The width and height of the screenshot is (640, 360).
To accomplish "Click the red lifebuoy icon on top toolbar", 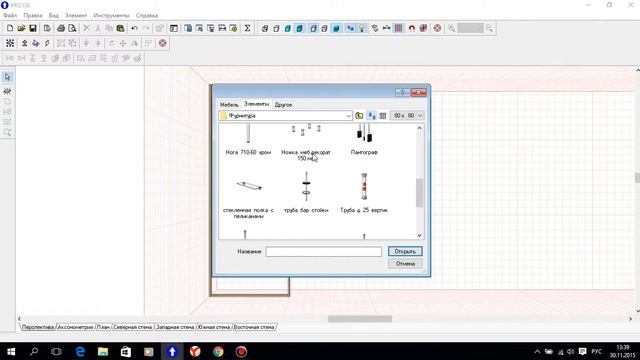I will coord(437,28).
